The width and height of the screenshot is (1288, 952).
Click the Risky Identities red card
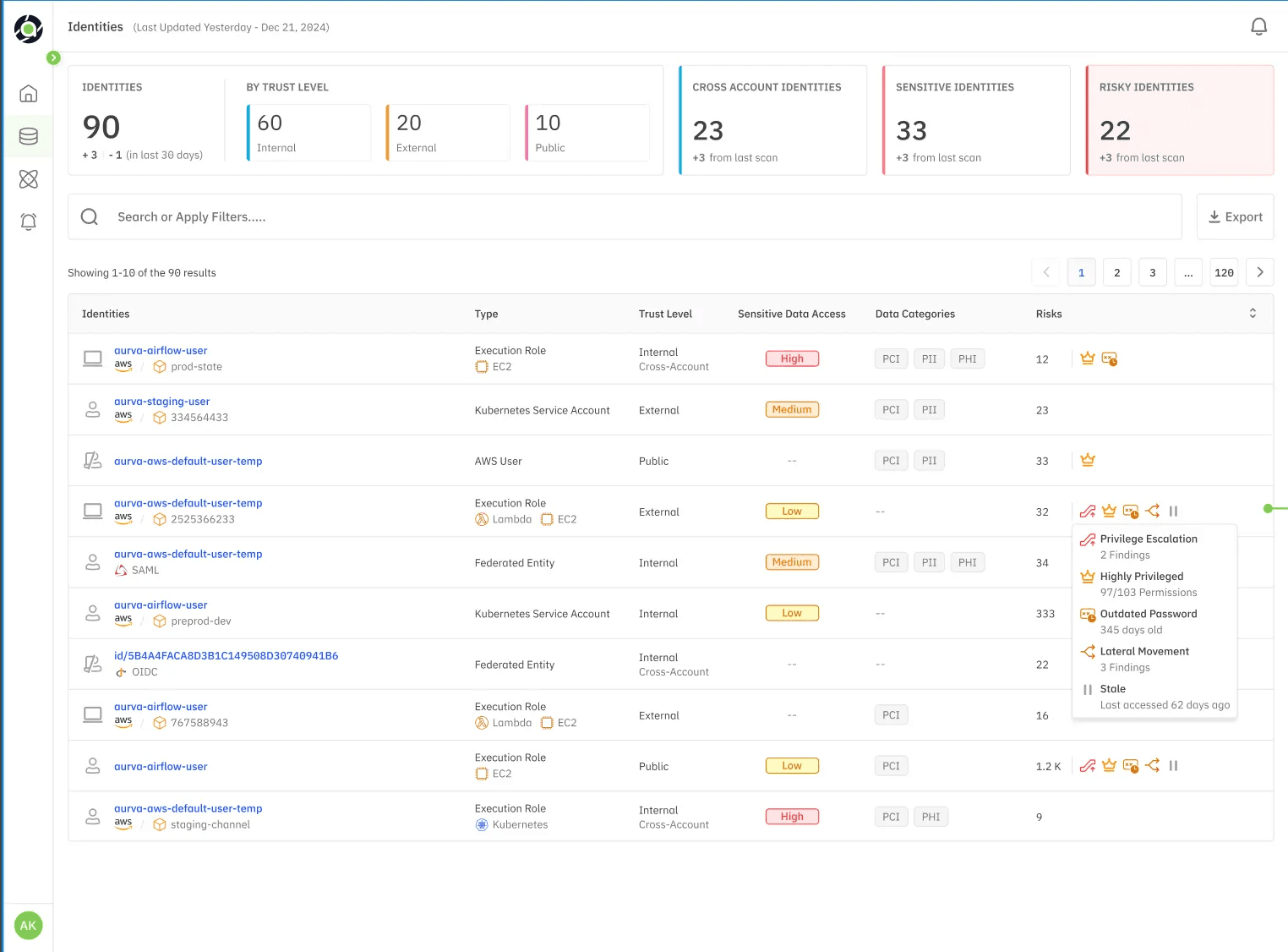pyautogui.click(x=1179, y=121)
